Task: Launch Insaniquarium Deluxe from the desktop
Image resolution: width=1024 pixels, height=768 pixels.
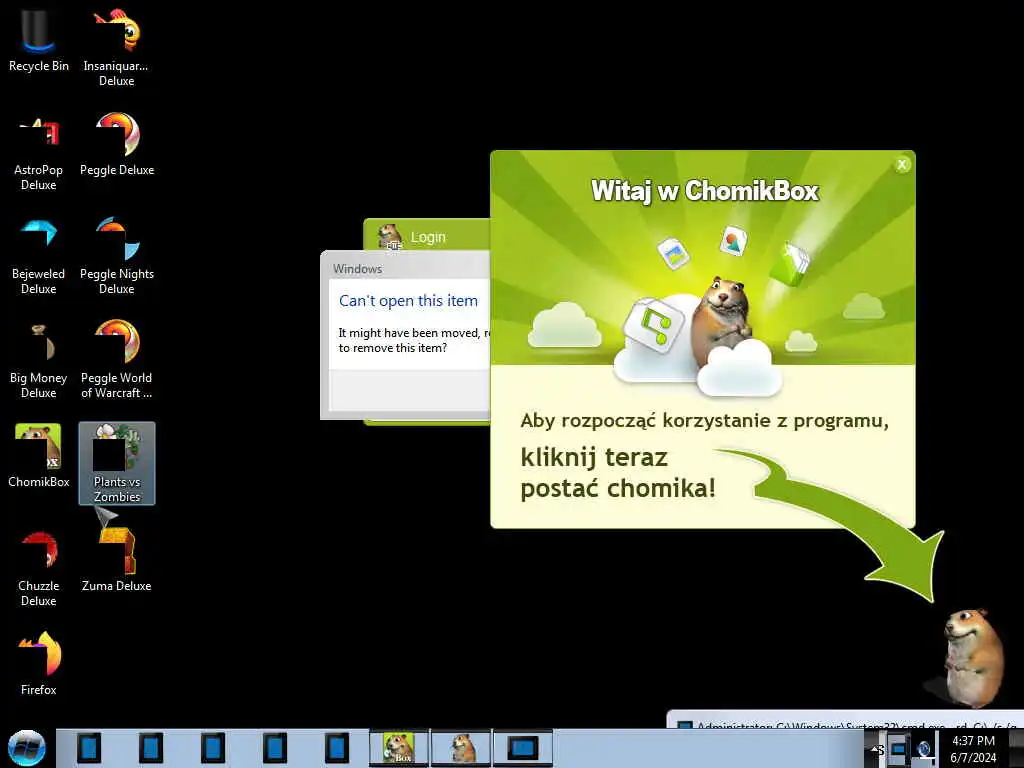Action: [x=116, y=46]
